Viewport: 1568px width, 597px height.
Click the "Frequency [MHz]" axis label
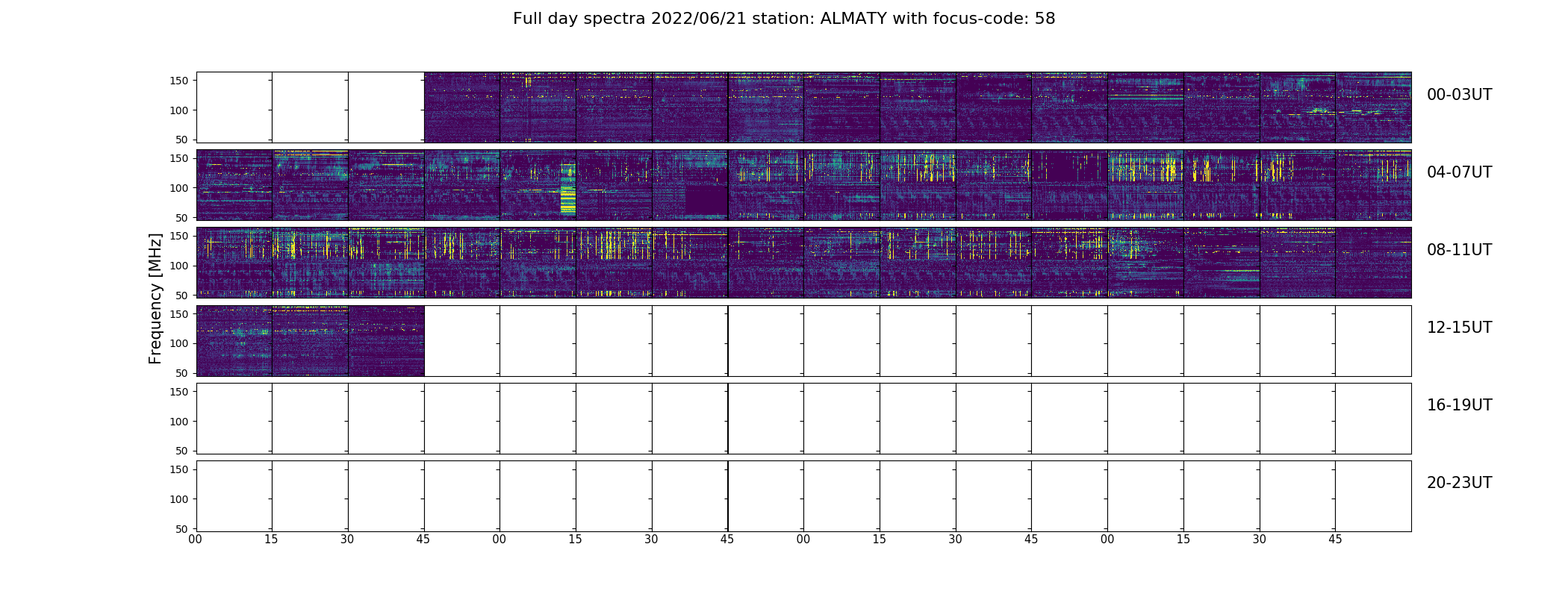pyautogui.click(x=155, y=298)
